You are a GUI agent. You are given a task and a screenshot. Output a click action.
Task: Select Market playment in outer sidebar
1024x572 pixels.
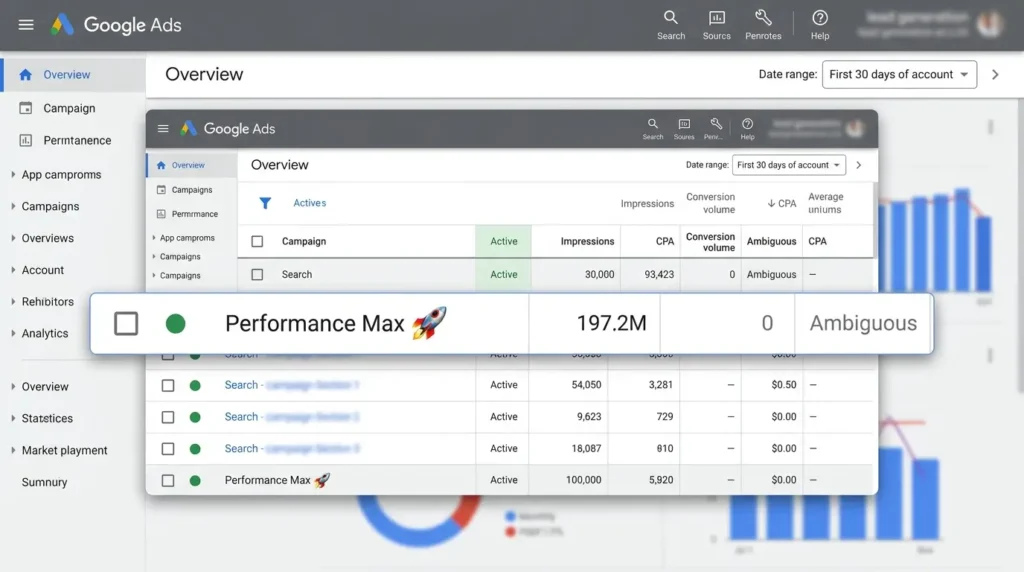pos(64,451)
